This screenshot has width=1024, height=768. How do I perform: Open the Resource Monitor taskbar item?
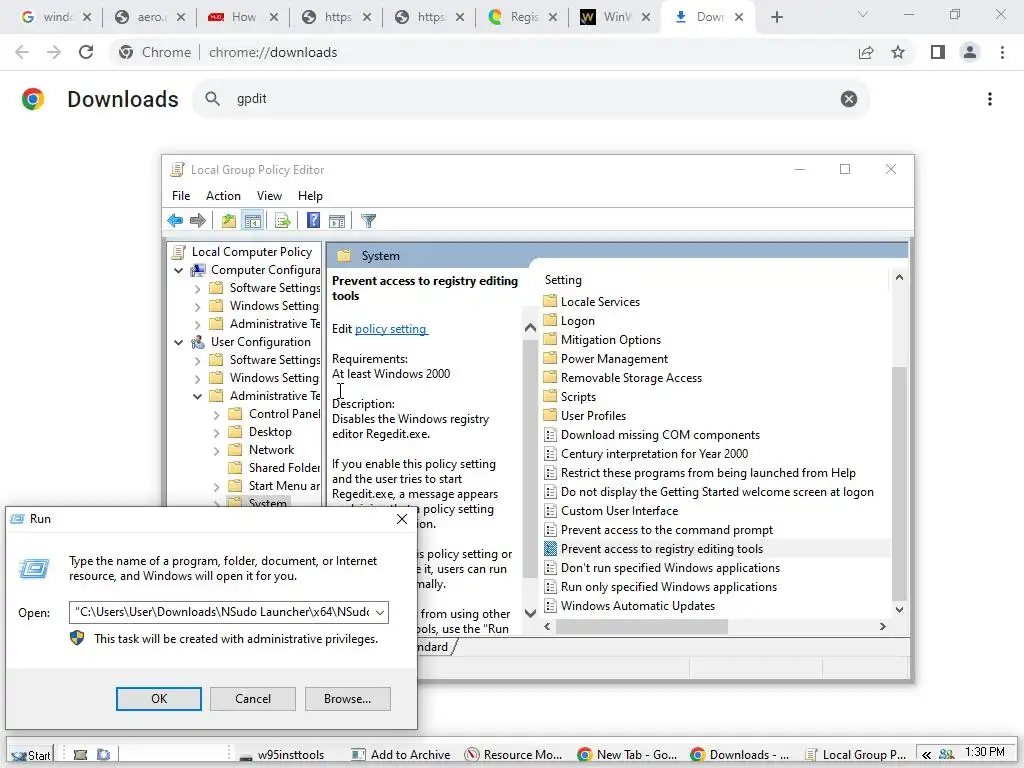[x=513, y=755]
